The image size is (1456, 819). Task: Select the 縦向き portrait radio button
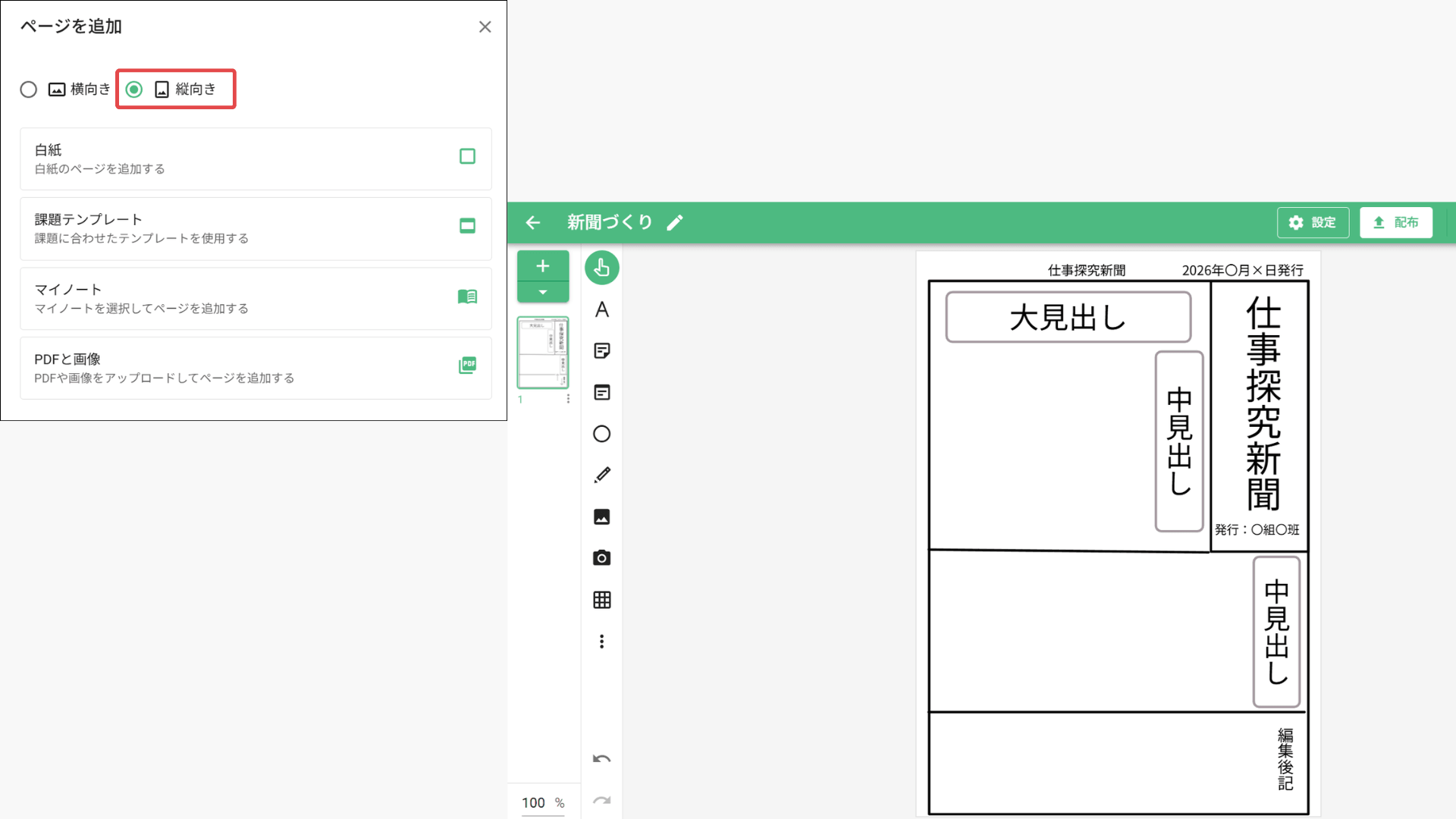click(x=134, y=89)
